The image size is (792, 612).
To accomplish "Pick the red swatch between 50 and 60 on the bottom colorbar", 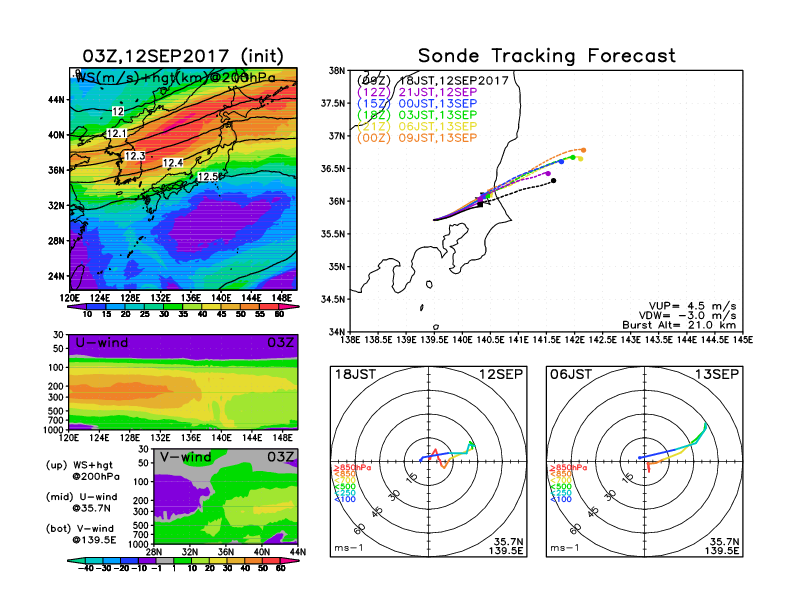I will coord(270,560).
